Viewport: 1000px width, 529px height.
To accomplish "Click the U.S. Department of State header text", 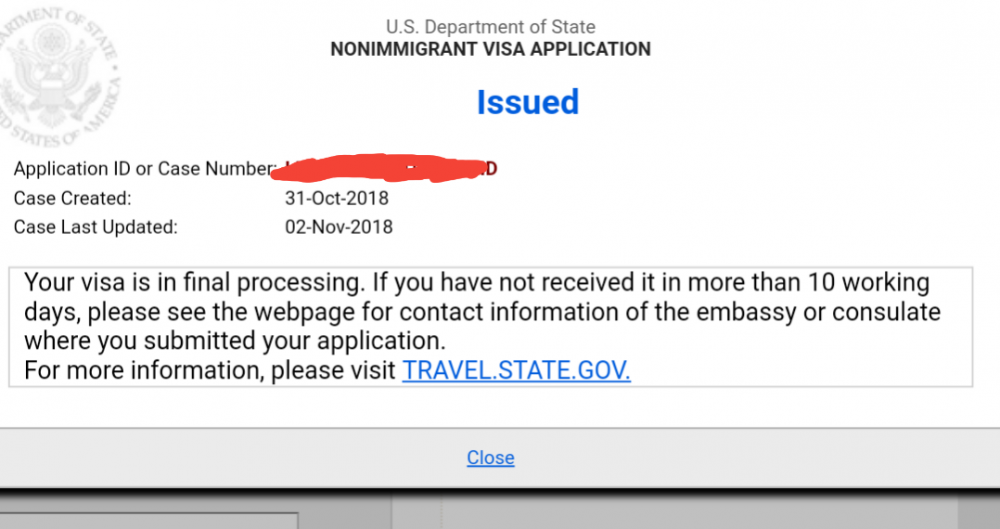I will 490,27.
